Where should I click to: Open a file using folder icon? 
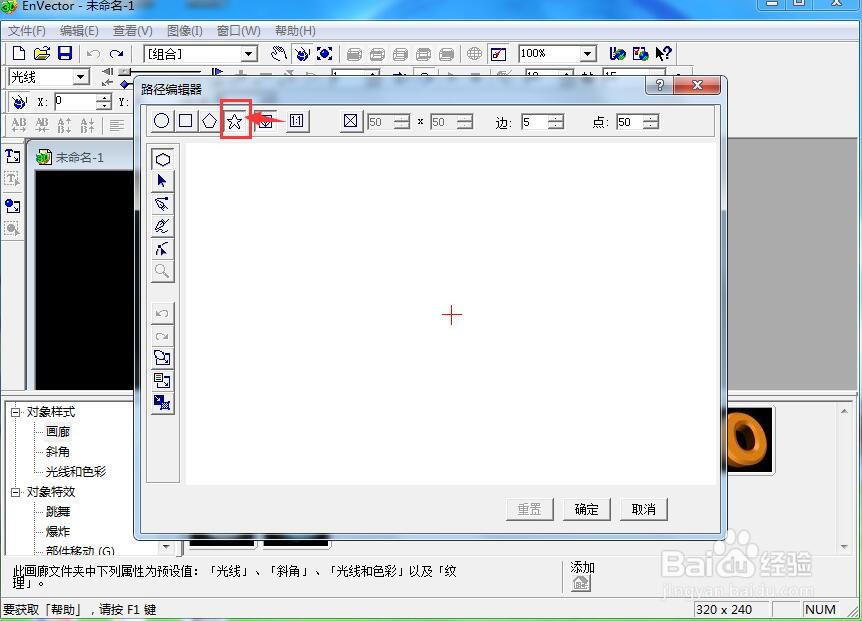pos(42,53)
